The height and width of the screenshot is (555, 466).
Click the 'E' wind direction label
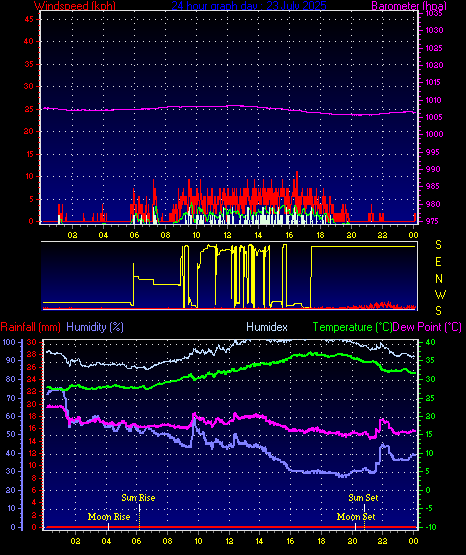[x=438, y=262]
